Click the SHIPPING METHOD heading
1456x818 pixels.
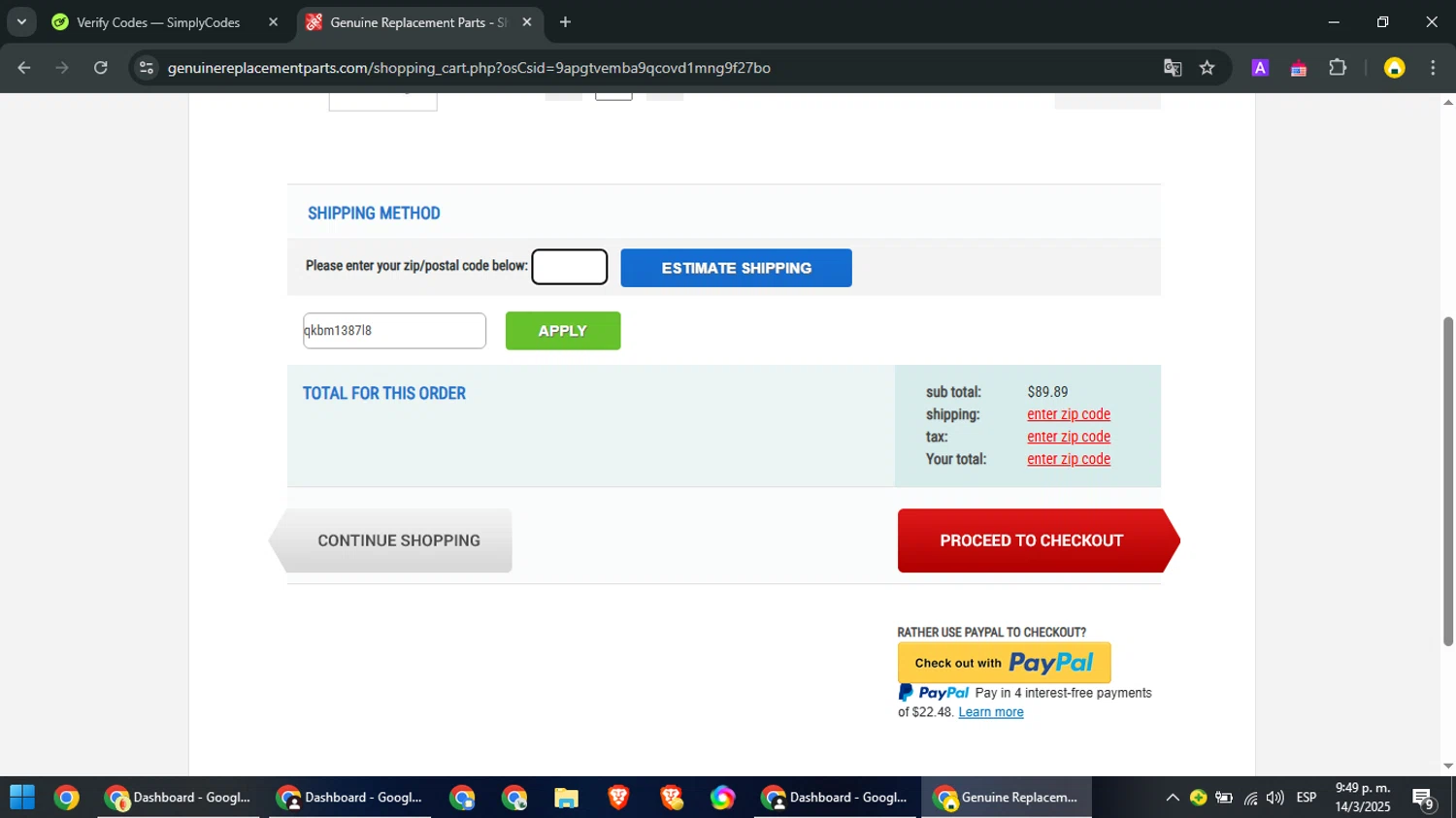[374, 213]
